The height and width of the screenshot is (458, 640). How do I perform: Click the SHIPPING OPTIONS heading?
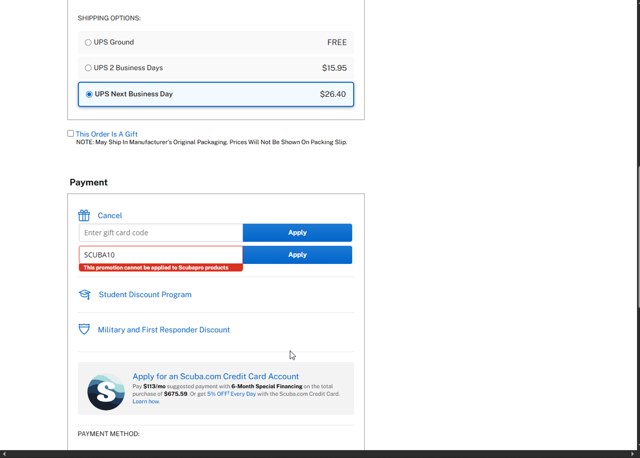click(109, 18)
